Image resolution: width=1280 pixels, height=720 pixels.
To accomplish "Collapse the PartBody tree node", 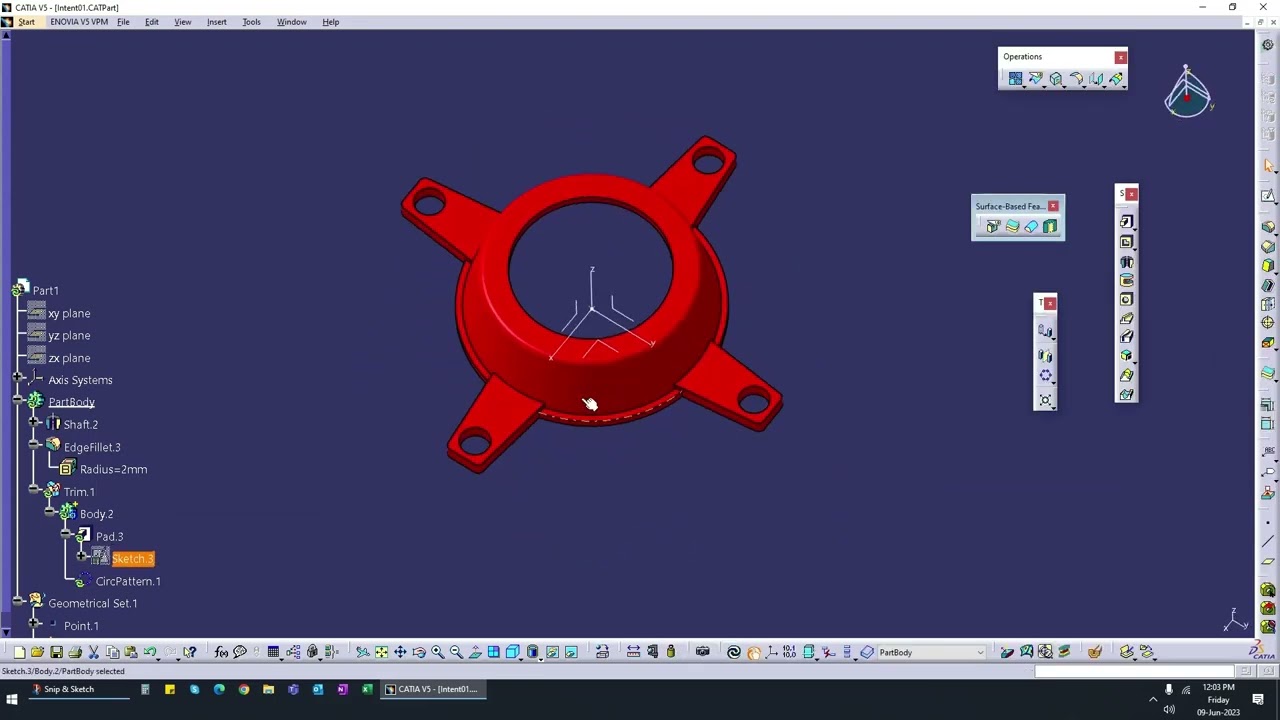I will (x=19, y=402).
